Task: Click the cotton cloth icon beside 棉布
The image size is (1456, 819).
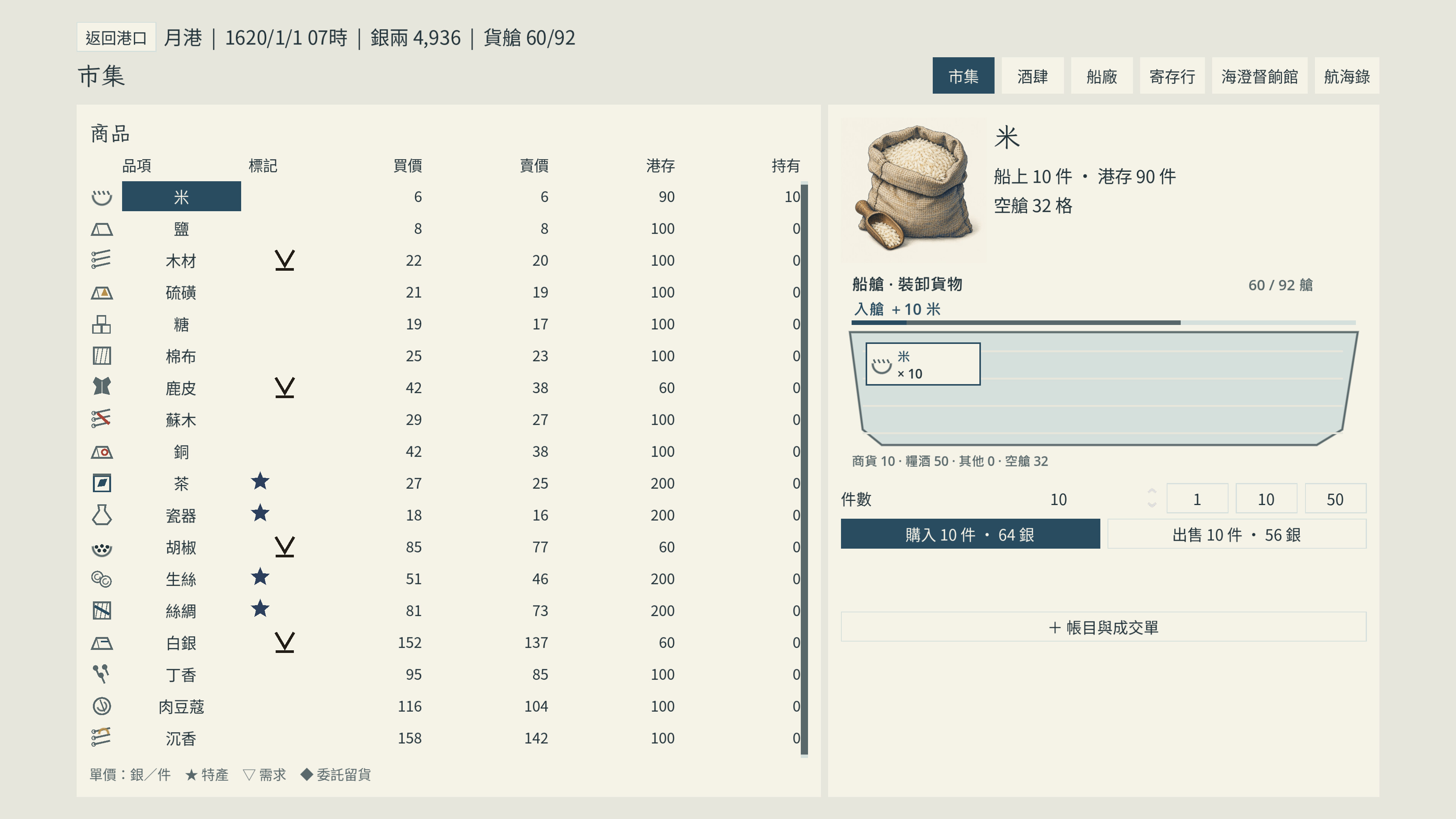Action: tap(102, 356)
